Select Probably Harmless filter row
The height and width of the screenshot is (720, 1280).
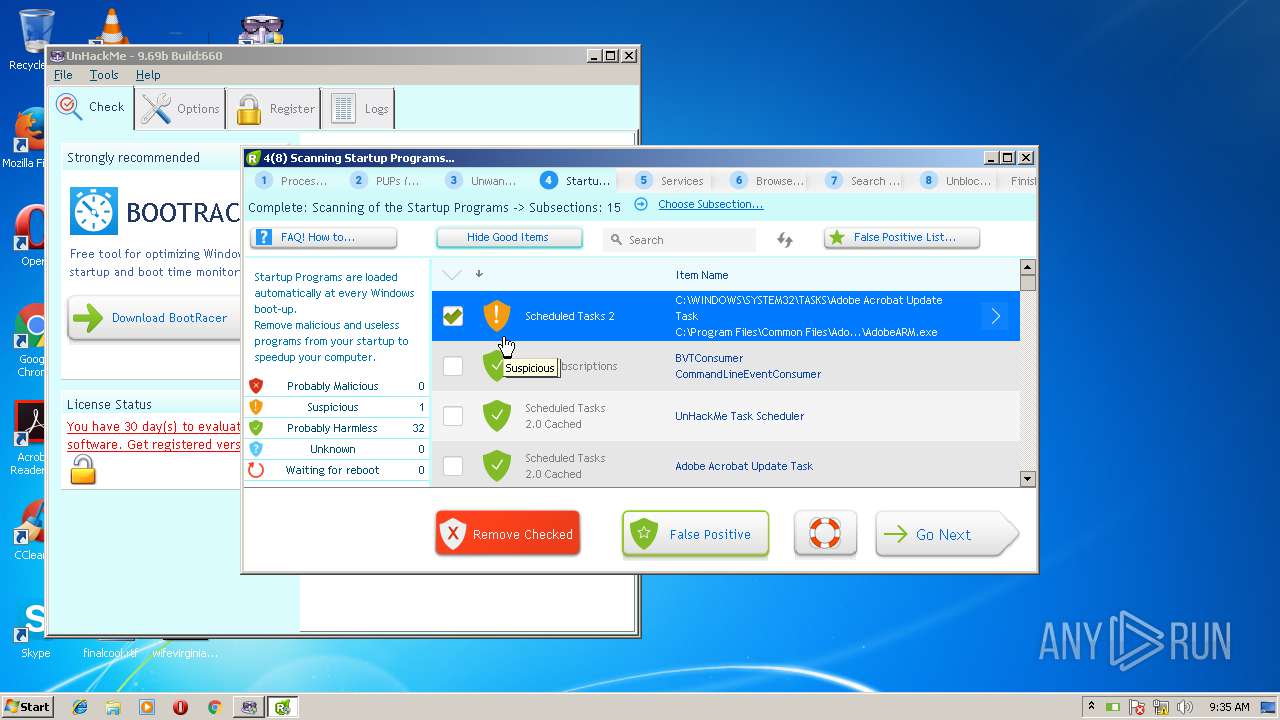click(338, 428)
